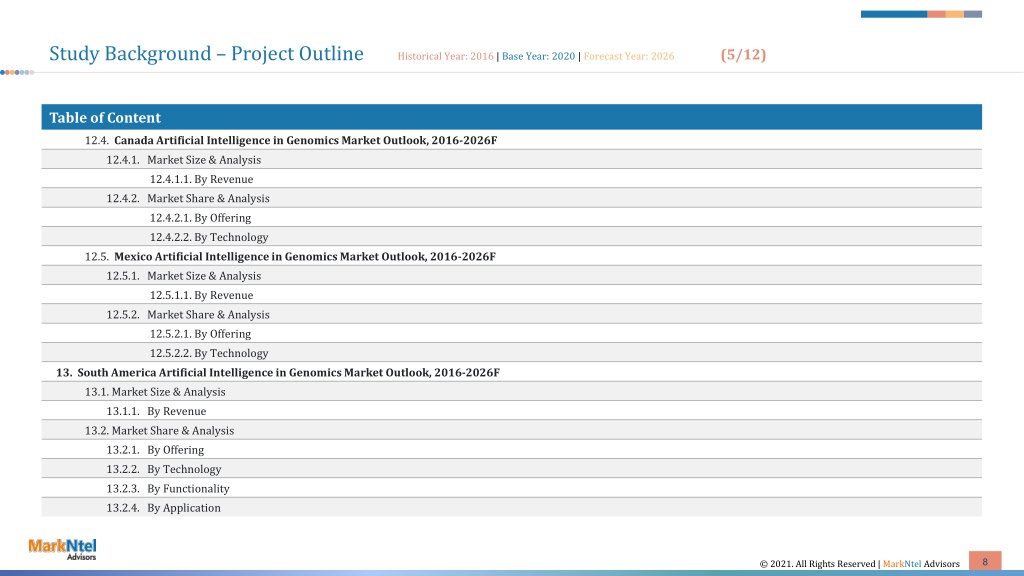Screen dimensions: 1024x576
Task: Select row 13.2.3. By Functionality
Action: click(511, 488)
